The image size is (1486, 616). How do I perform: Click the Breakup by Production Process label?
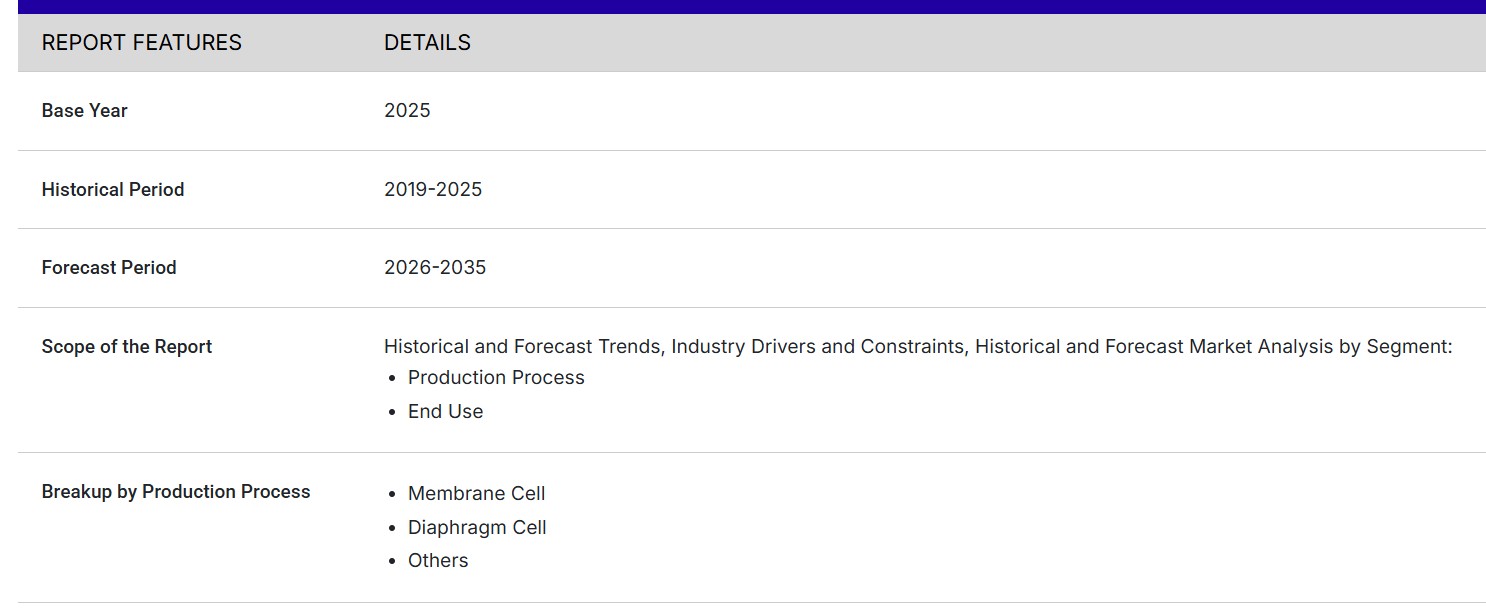[x=176, y=492]
